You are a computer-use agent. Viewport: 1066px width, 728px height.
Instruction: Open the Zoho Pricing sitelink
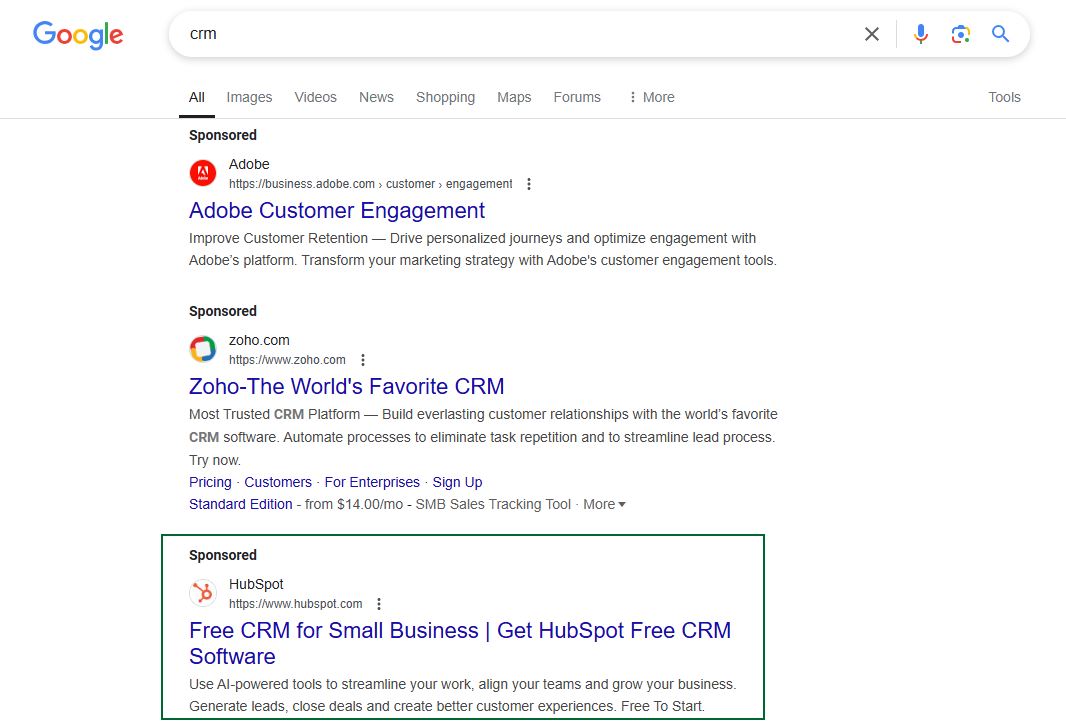(210, 482)
